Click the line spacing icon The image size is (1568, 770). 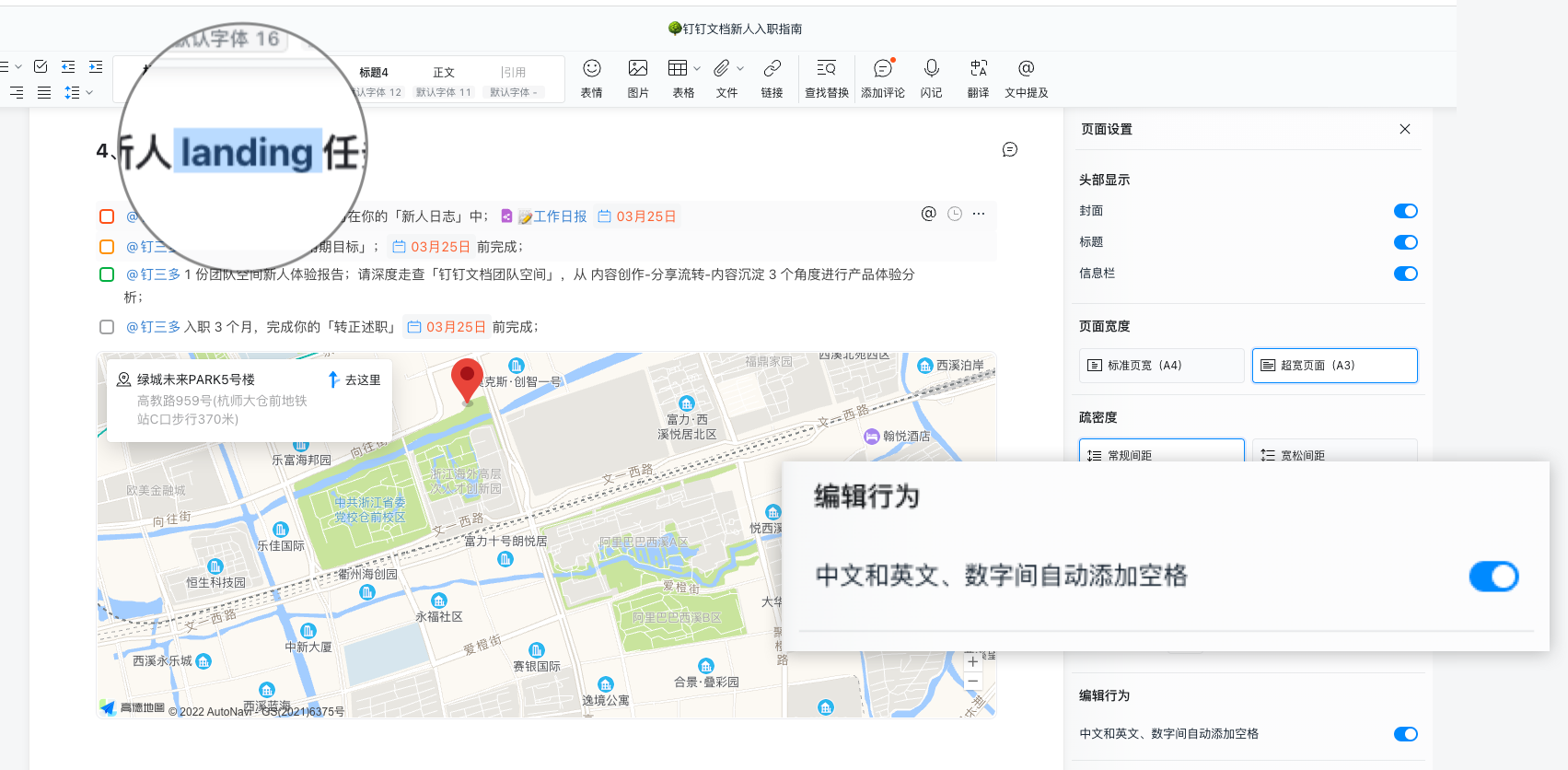(72, 92)
